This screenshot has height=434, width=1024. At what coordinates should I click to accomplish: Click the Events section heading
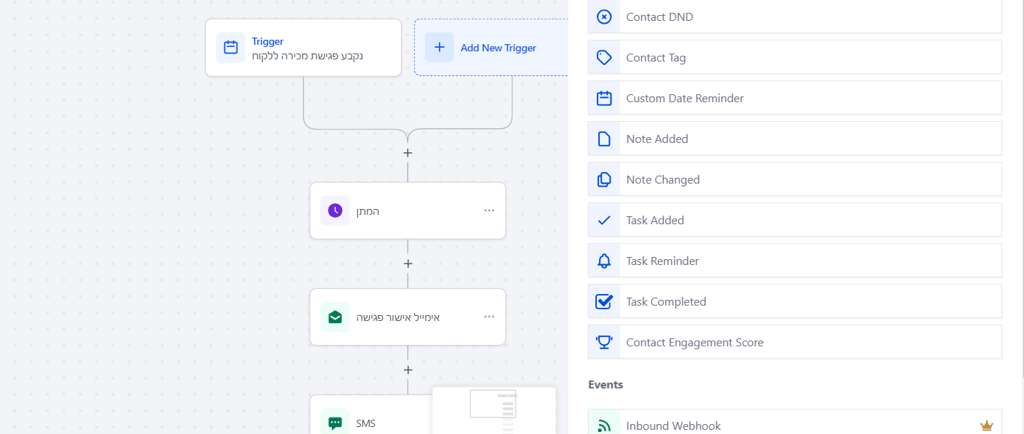coord(605,384)
